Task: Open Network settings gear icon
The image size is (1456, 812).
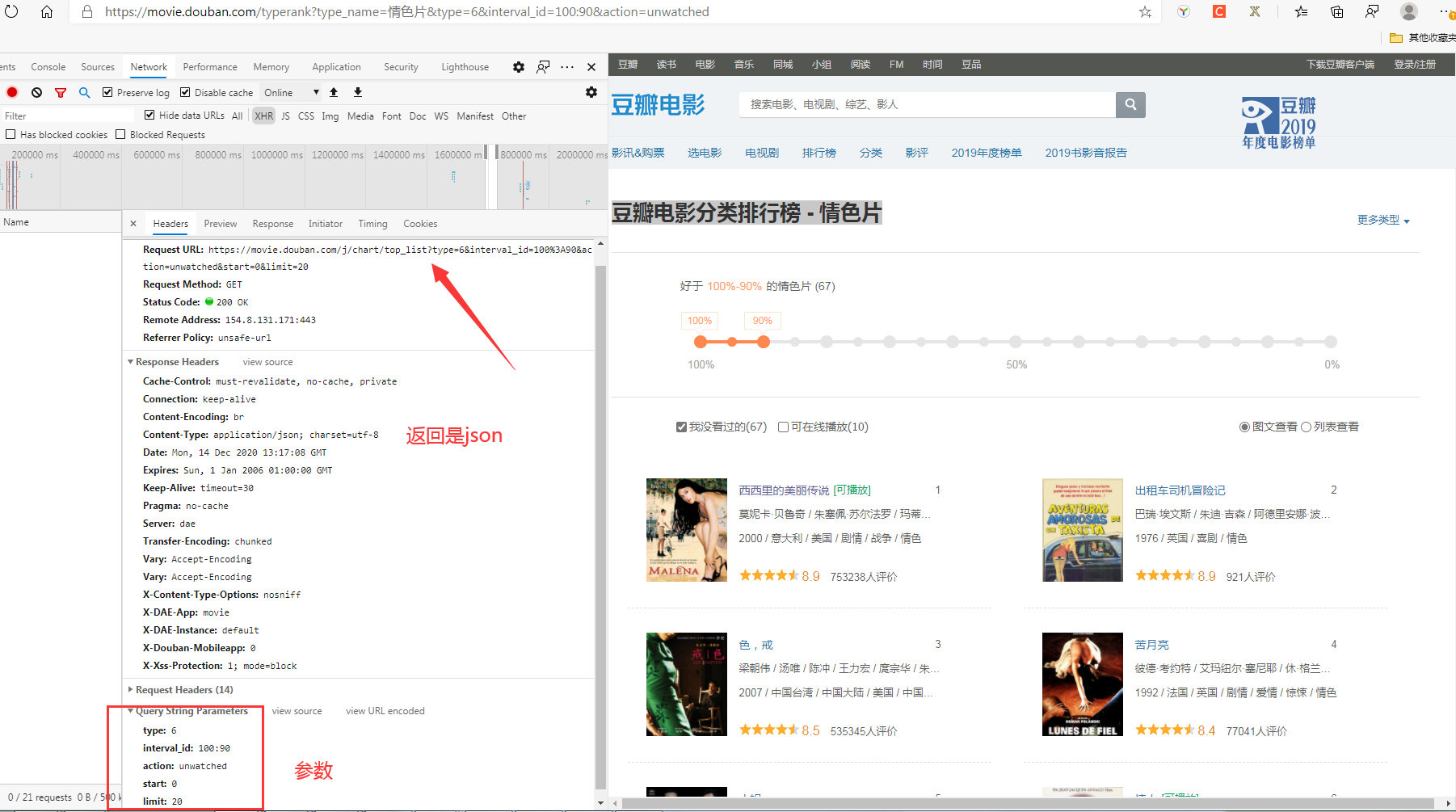Action: tap(591, 92)
